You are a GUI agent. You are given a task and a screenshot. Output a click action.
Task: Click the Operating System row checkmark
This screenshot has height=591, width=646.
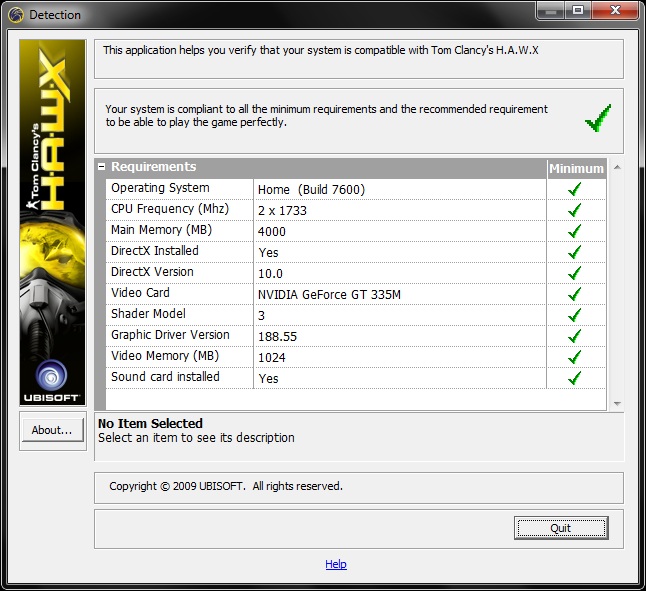(574, 189)
